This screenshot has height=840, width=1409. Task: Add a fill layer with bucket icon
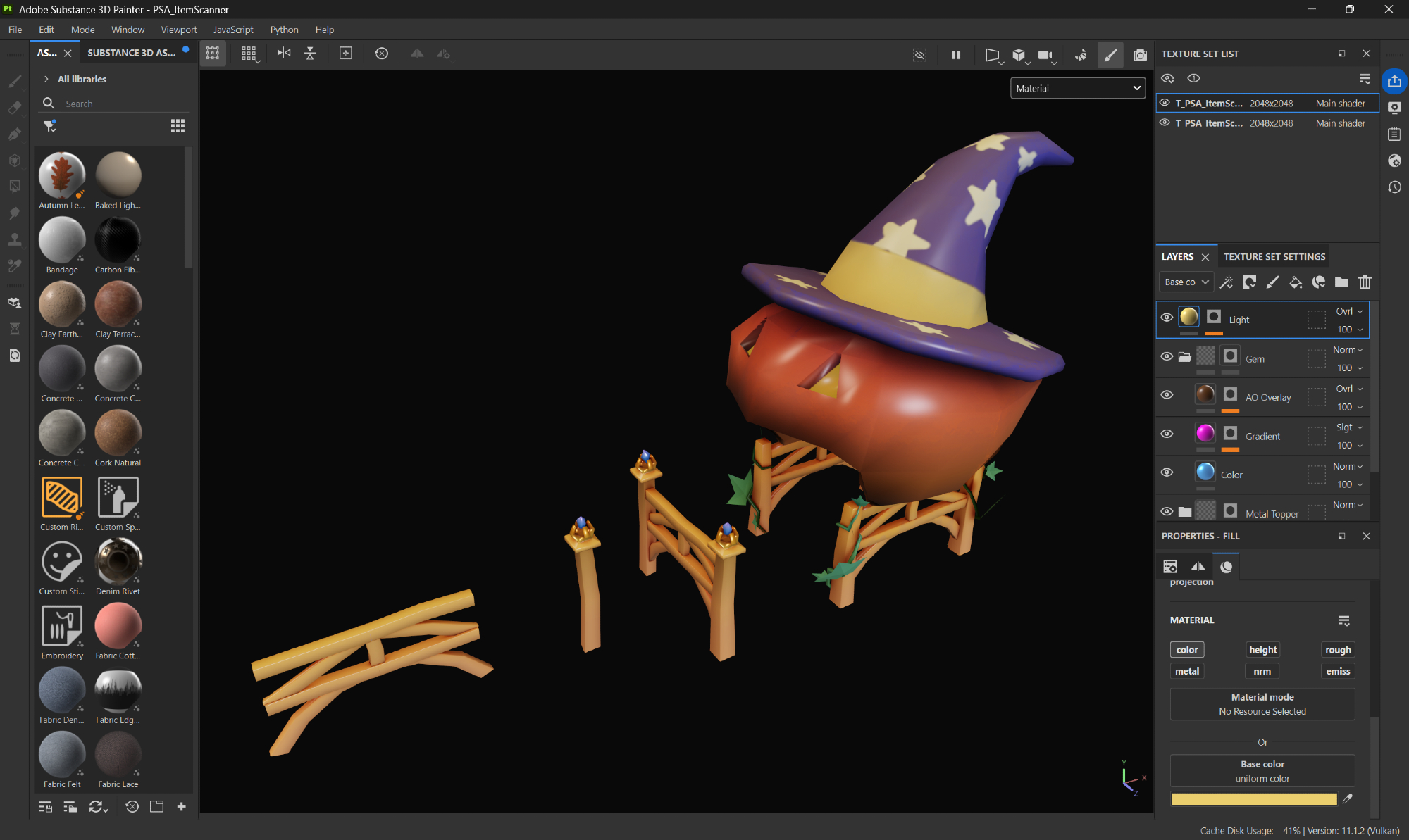1295,282
